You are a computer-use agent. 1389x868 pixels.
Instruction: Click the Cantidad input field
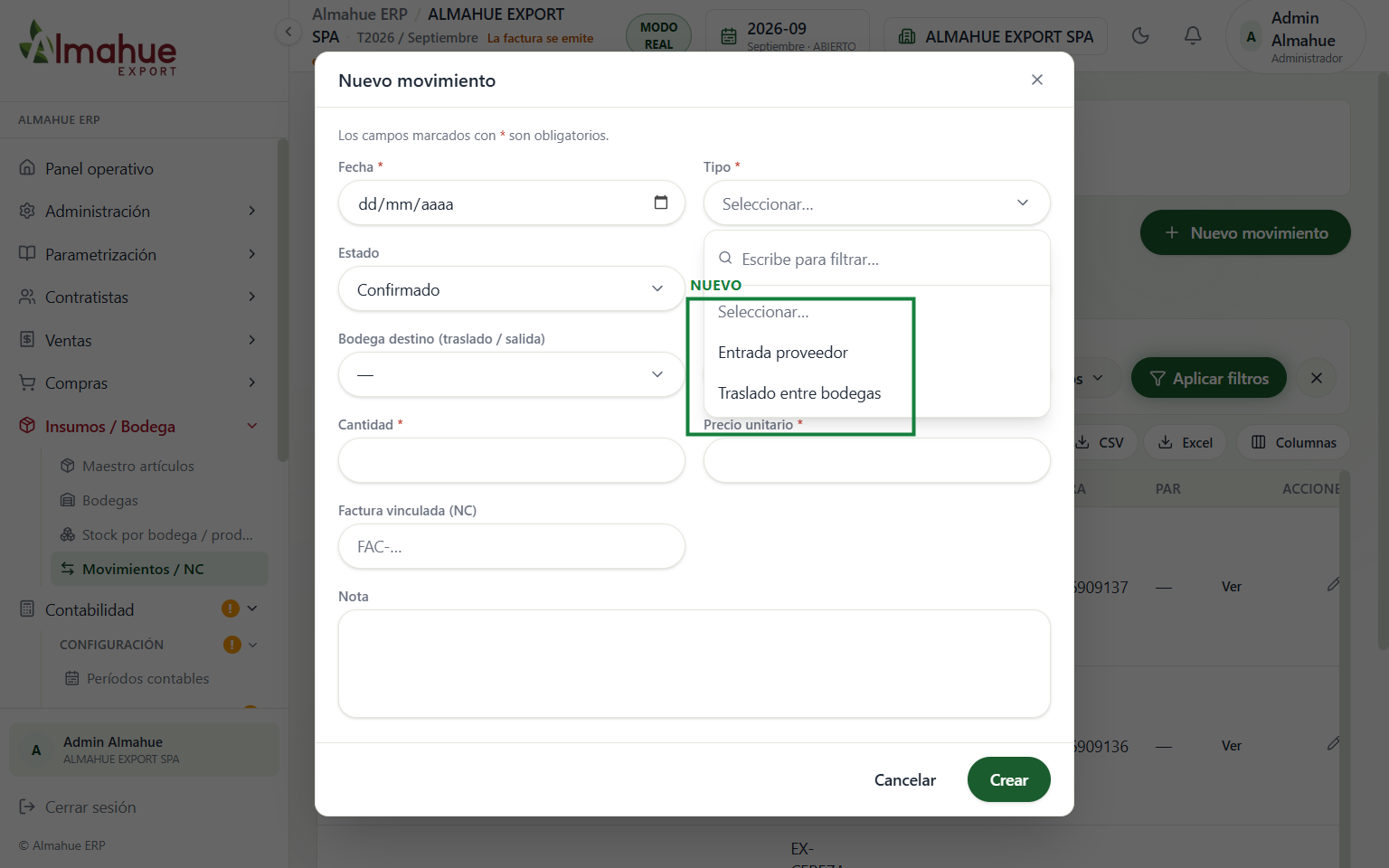[x=511, y=460]
